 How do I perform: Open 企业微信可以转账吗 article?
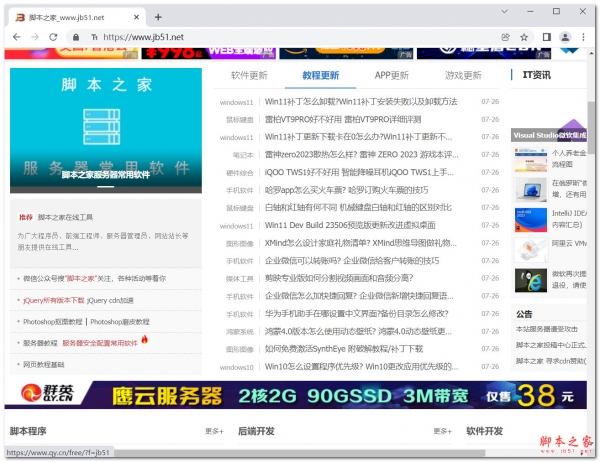pyautogui.click(x=352, y=261)
